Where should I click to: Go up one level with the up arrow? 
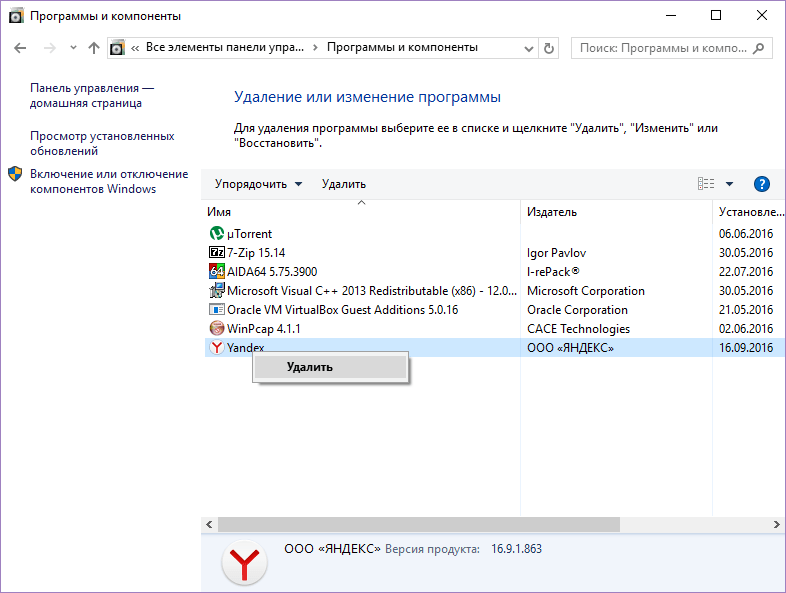click(94, 48)
